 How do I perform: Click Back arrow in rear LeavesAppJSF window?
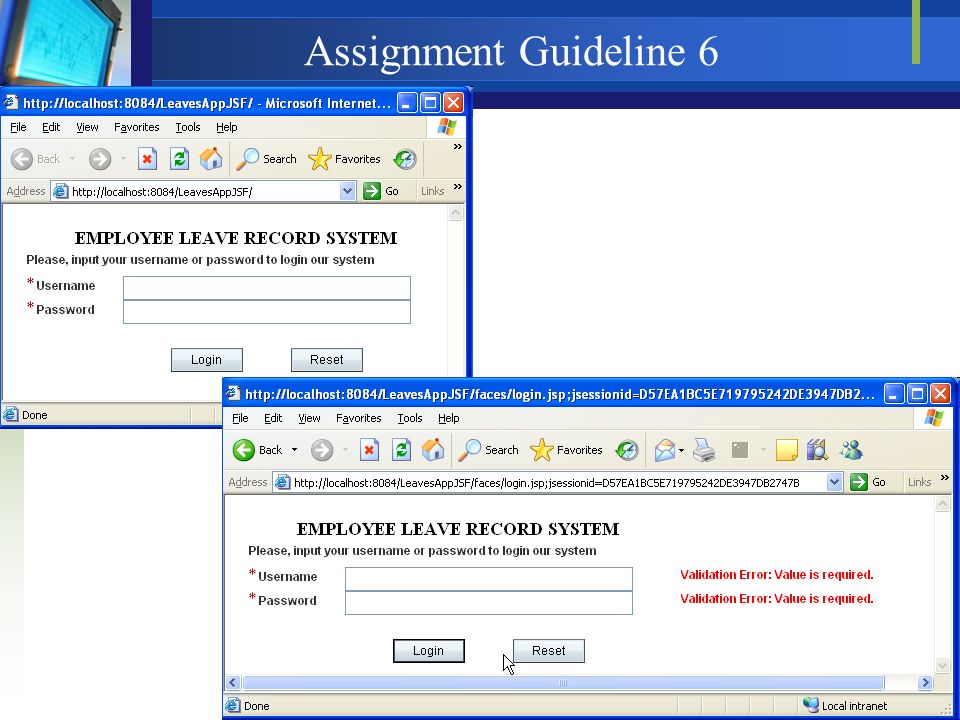click(x=22, y=159)
